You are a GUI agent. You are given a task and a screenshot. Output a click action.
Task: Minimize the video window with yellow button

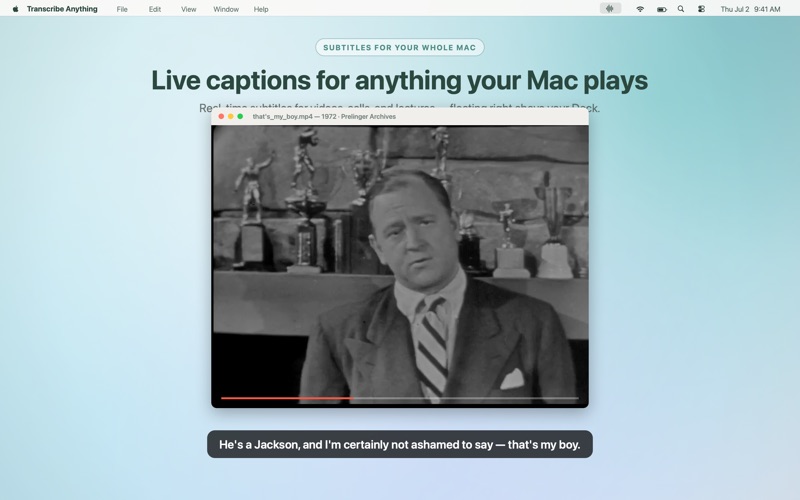pyautogui.click(x=231, y=116)
